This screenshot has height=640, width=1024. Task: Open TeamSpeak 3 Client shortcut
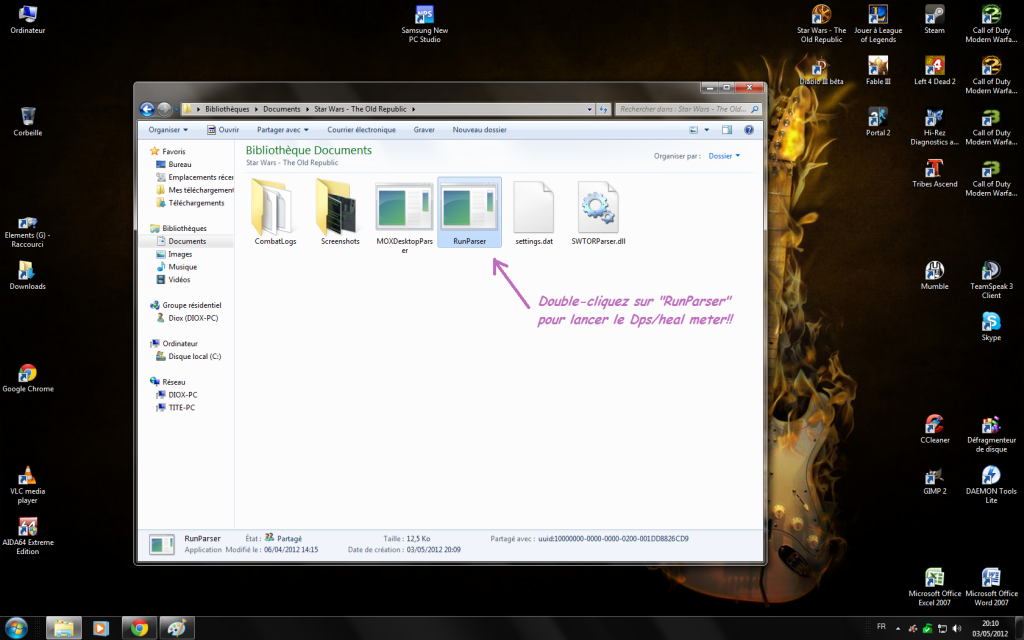click(x=991, y=280)
